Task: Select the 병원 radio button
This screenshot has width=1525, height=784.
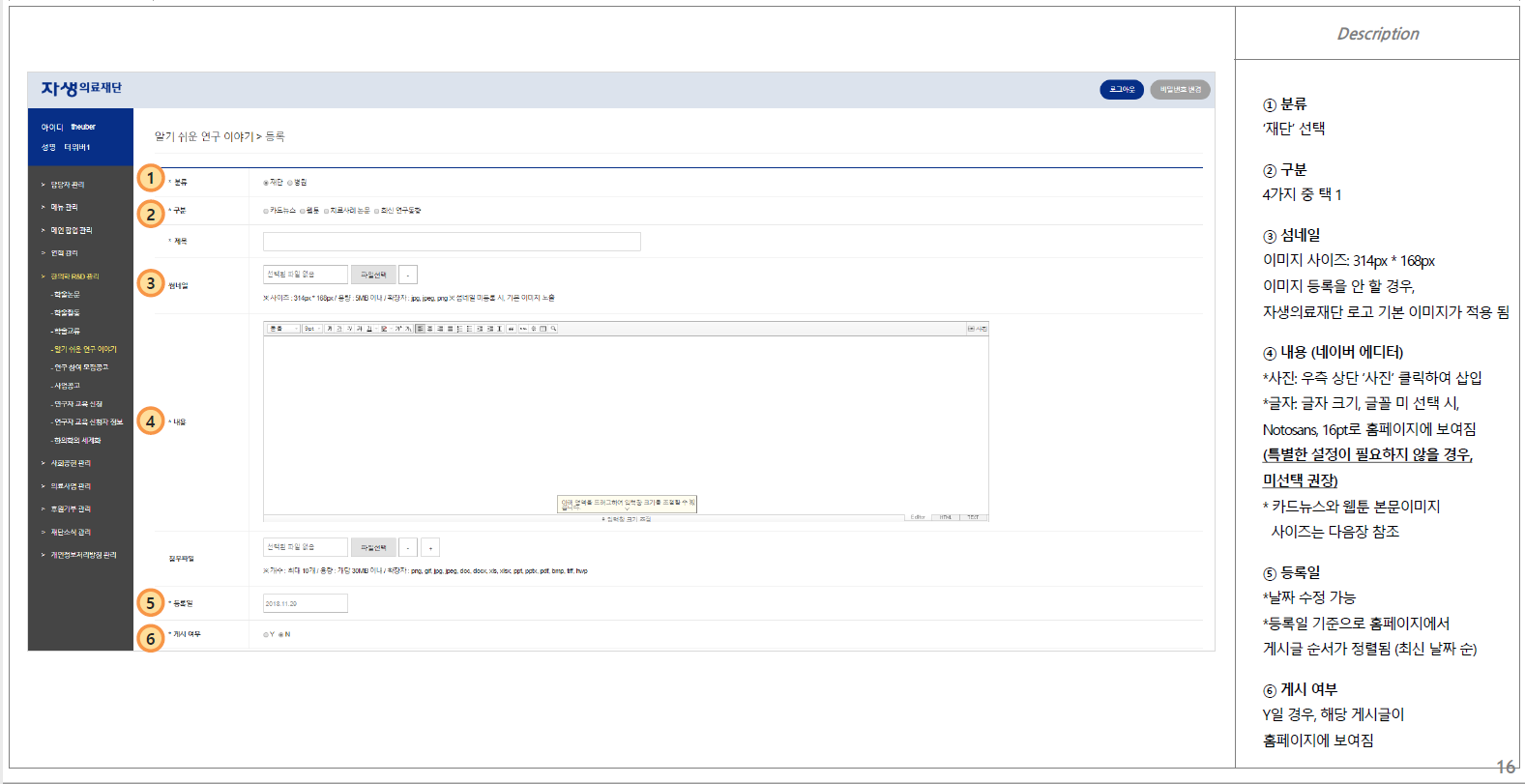Action: click(290, 183)
